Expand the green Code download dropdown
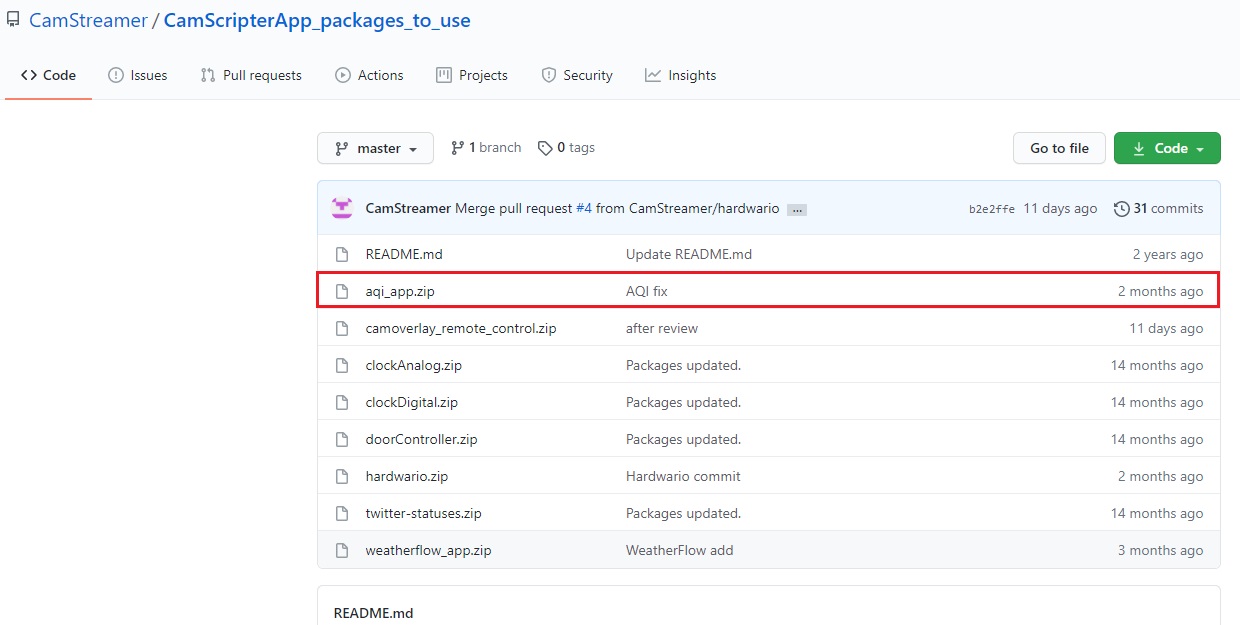1240x625 pixels. coord(1167,148)
